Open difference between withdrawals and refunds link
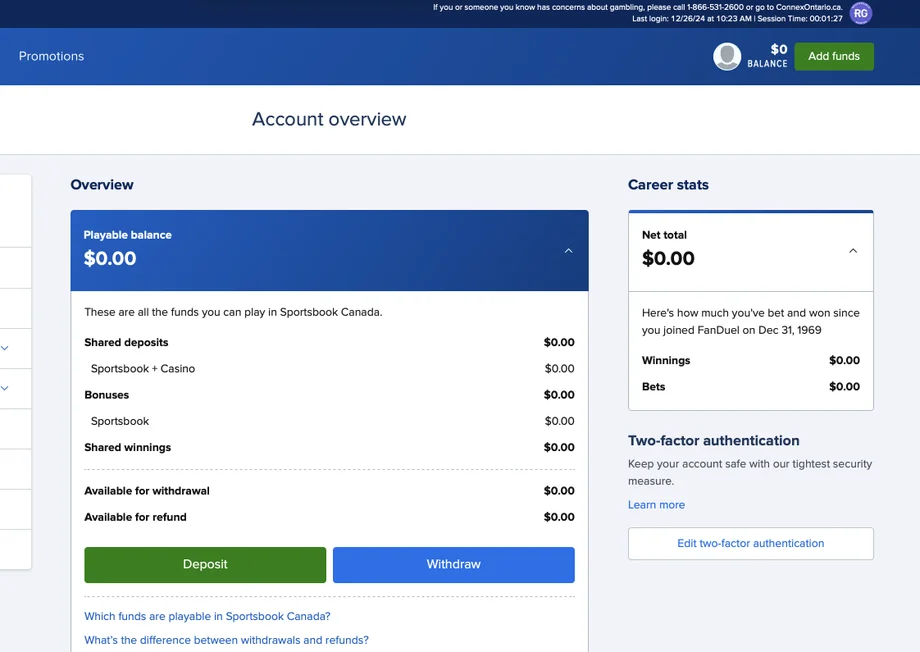 pos(226,640)
